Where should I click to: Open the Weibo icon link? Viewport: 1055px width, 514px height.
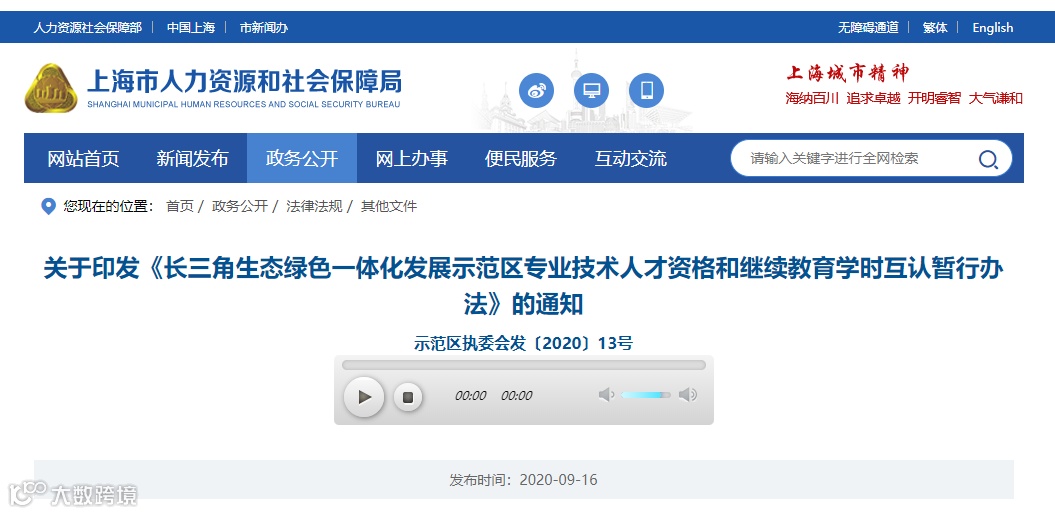click(x=536, y=90)
